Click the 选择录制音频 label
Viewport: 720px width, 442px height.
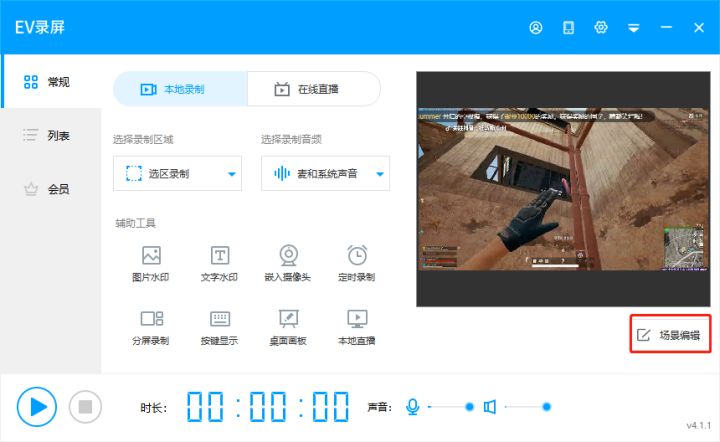291,140
